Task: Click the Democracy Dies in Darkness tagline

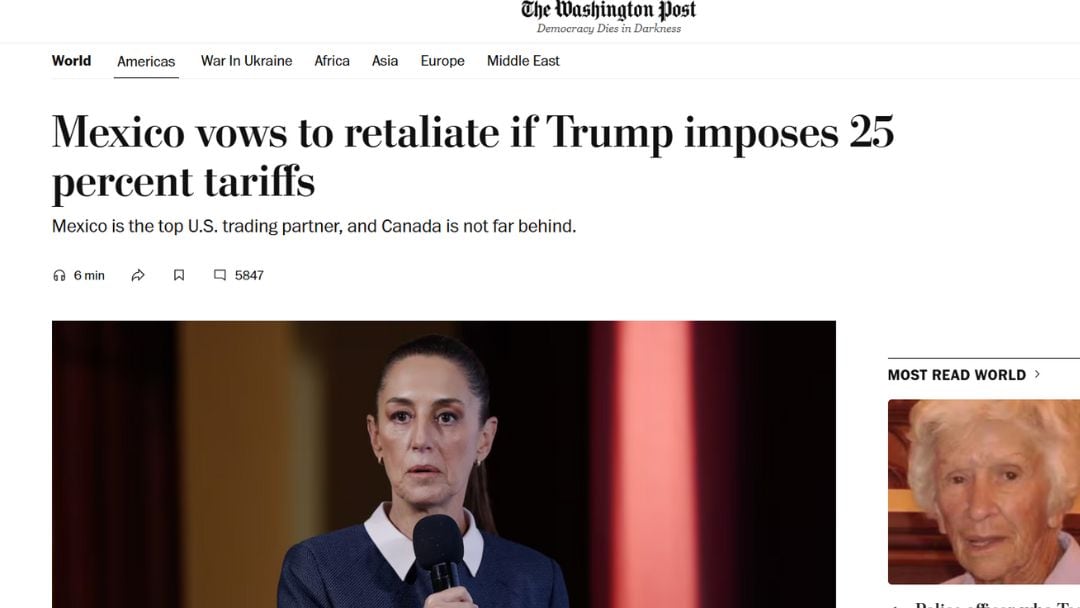Action: coord(609,29)
